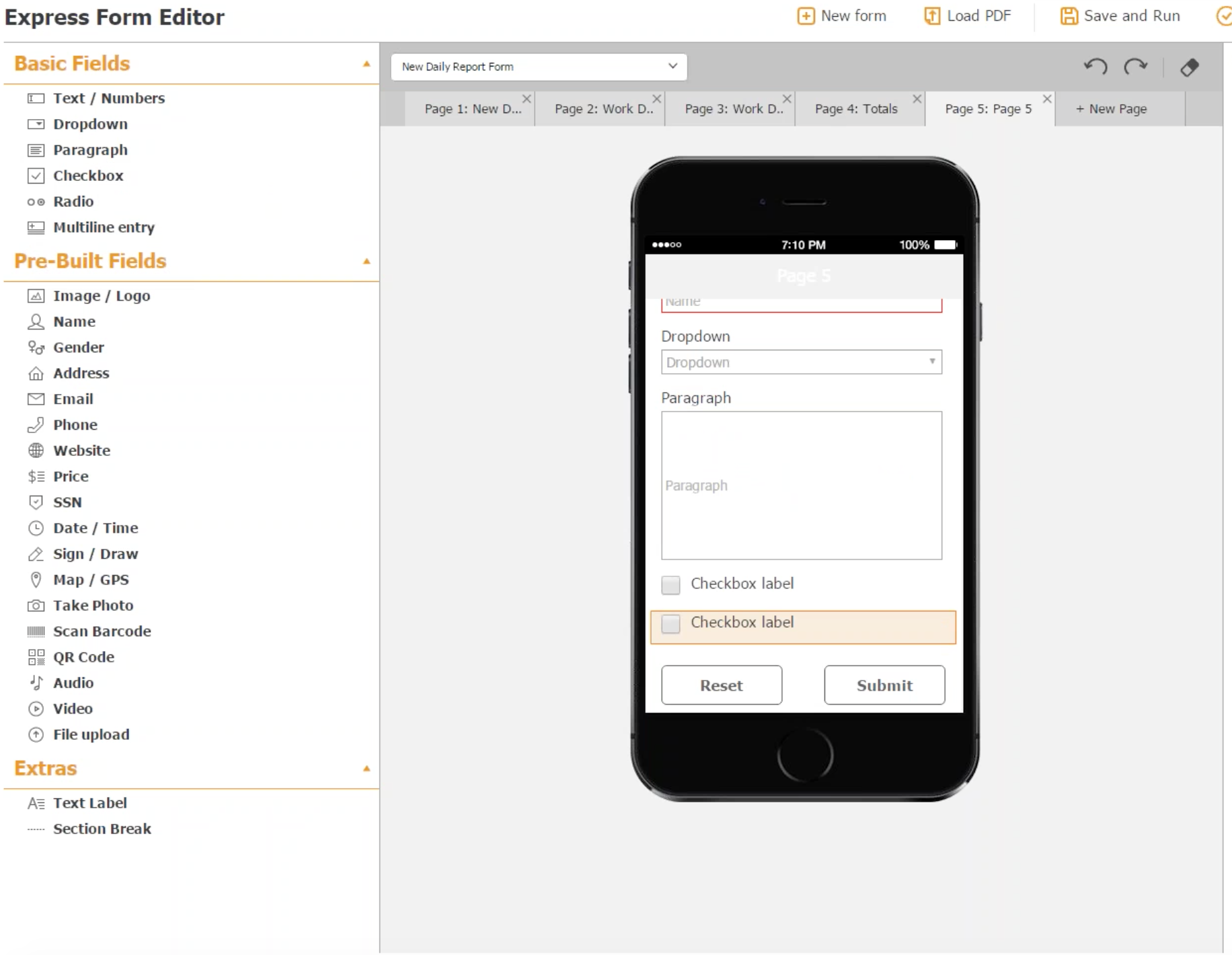The height and width of the screenshot is (955, 1232).
Task: Undo the last change
Action: click(x=1095, y=67)
